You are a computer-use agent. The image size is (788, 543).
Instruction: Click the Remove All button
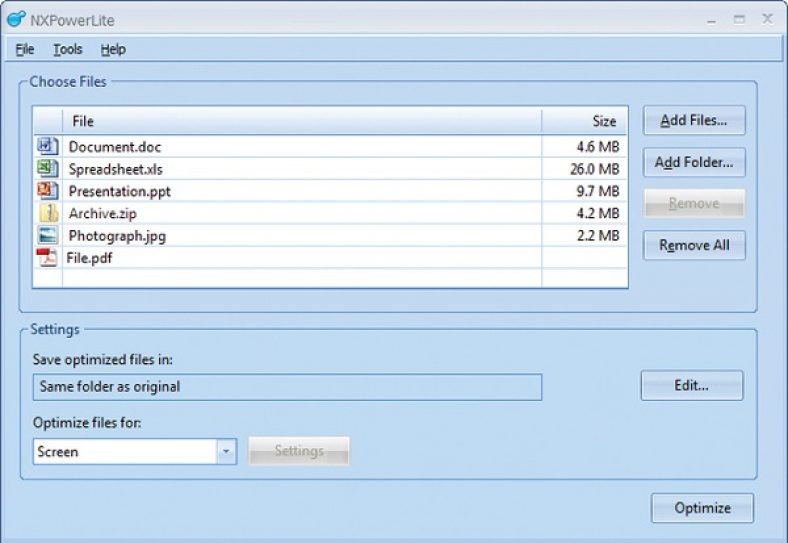[x=694, y=245]
